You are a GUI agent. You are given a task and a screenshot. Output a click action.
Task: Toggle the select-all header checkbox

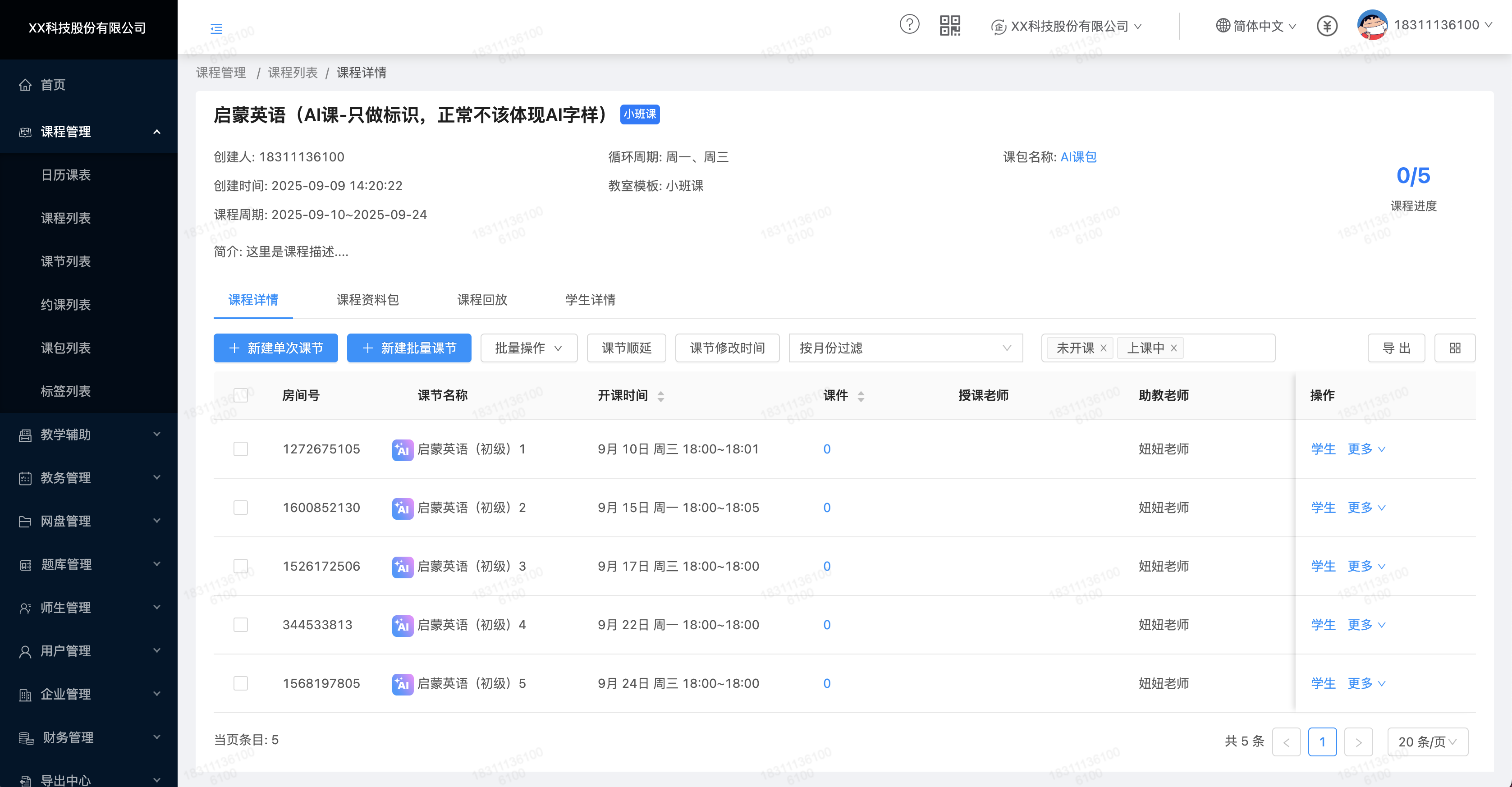(x=241, y=395)
